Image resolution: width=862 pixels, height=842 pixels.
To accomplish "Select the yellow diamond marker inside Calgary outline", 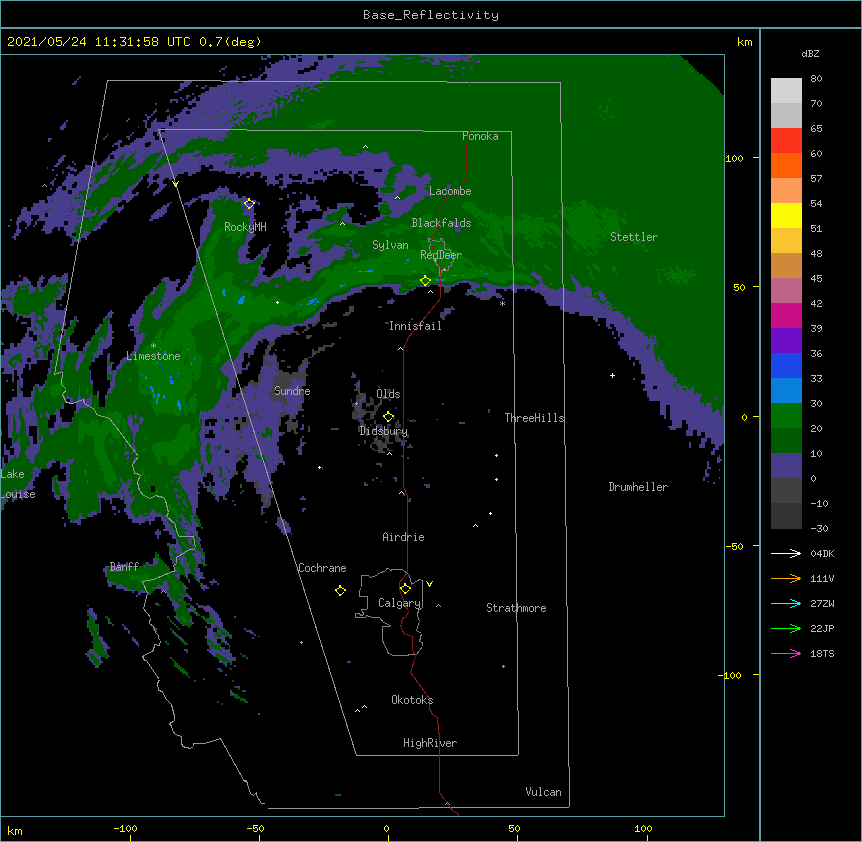I will [405, 589].
